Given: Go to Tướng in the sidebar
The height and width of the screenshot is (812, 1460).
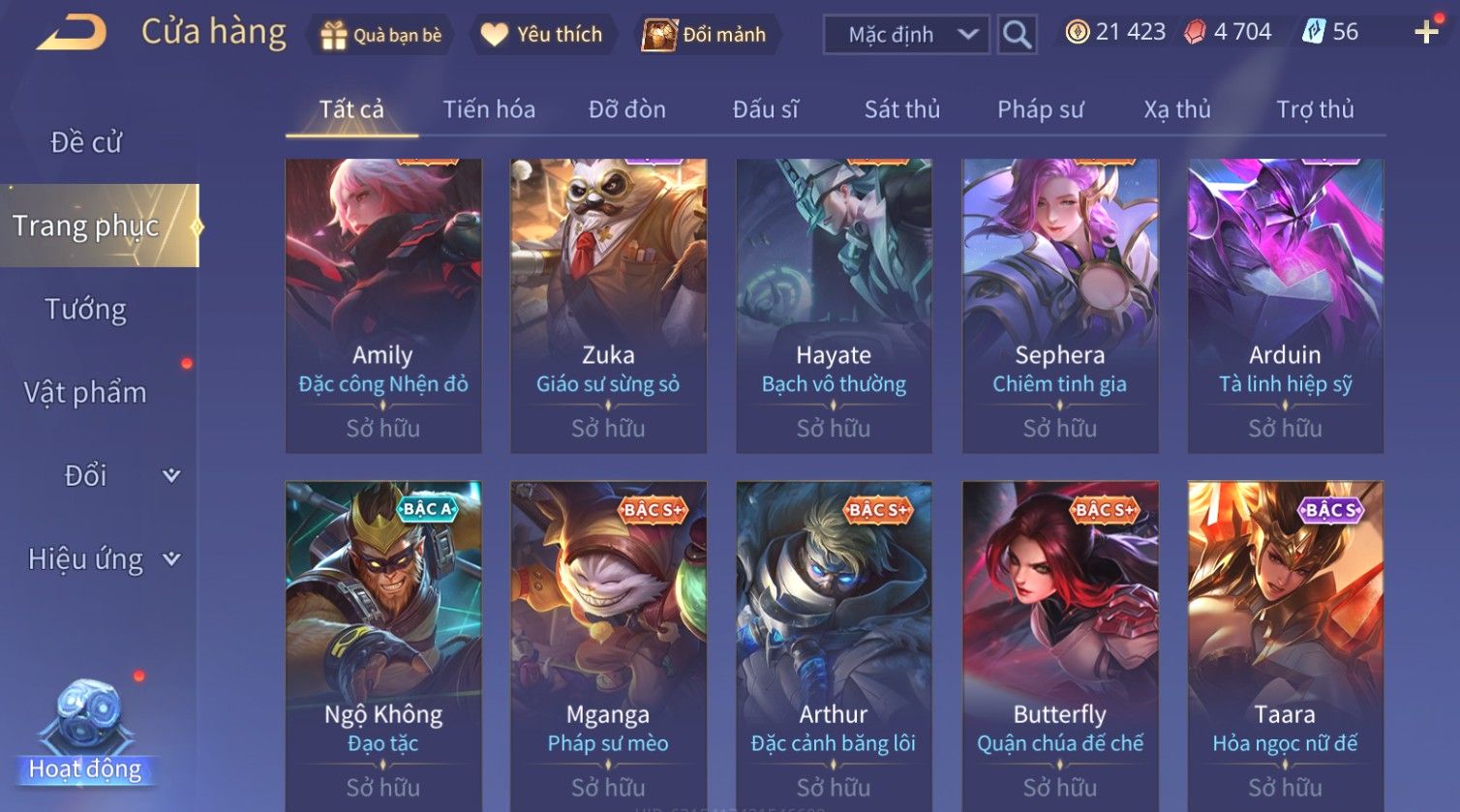Looking at the screenshot, I should pyautogui.click(x=86, y=310).
